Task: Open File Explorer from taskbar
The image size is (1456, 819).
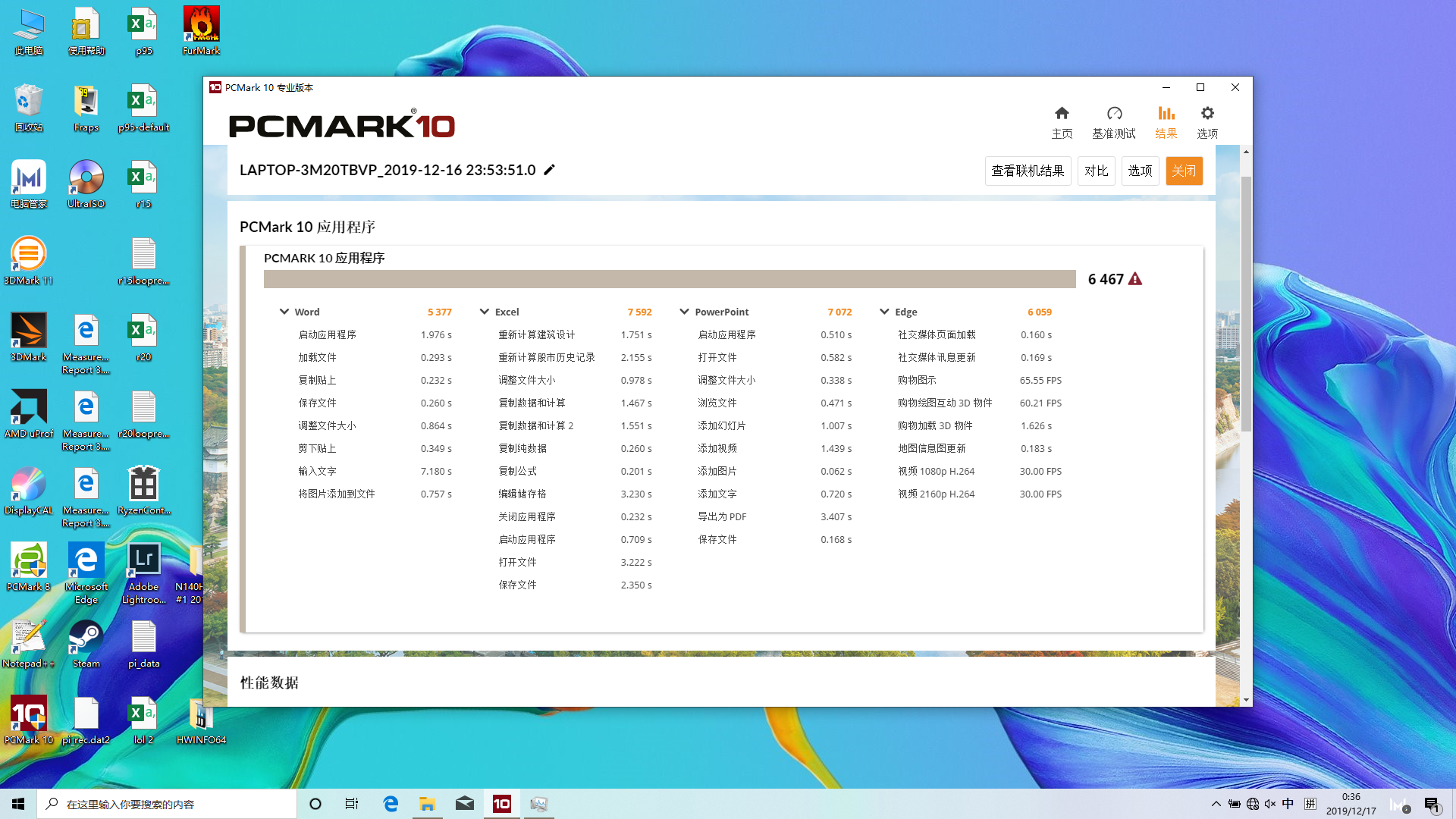Action: (428, 804)
